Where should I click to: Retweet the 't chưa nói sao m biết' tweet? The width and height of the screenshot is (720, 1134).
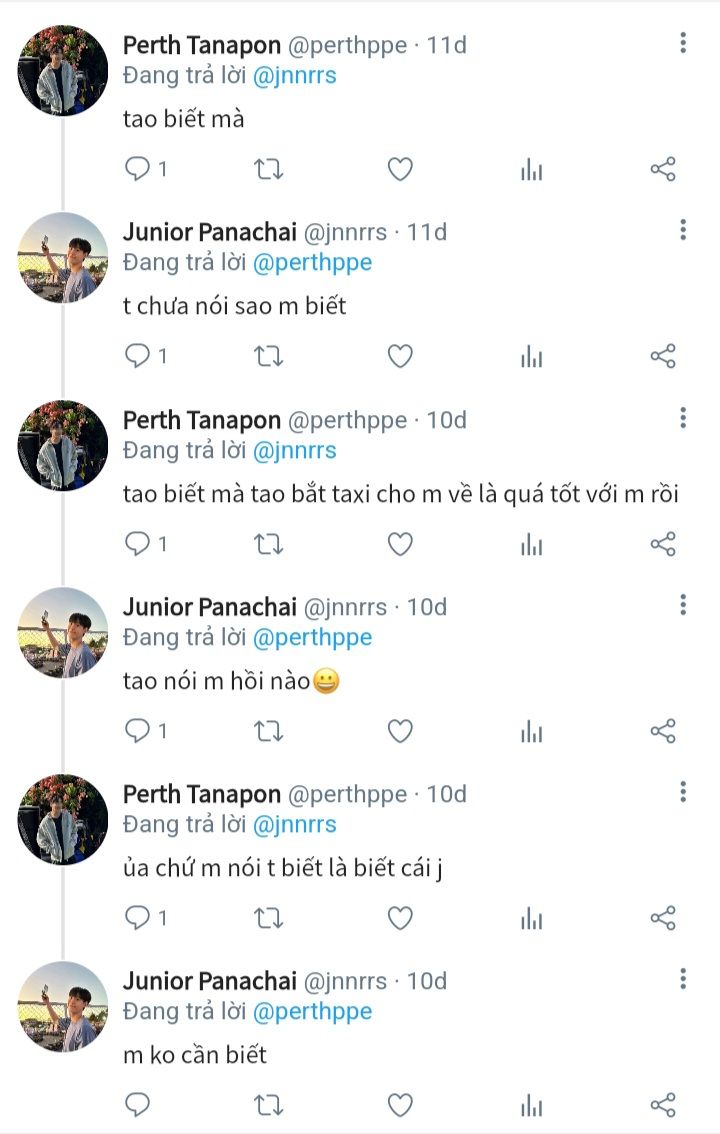tap(269, 356)
